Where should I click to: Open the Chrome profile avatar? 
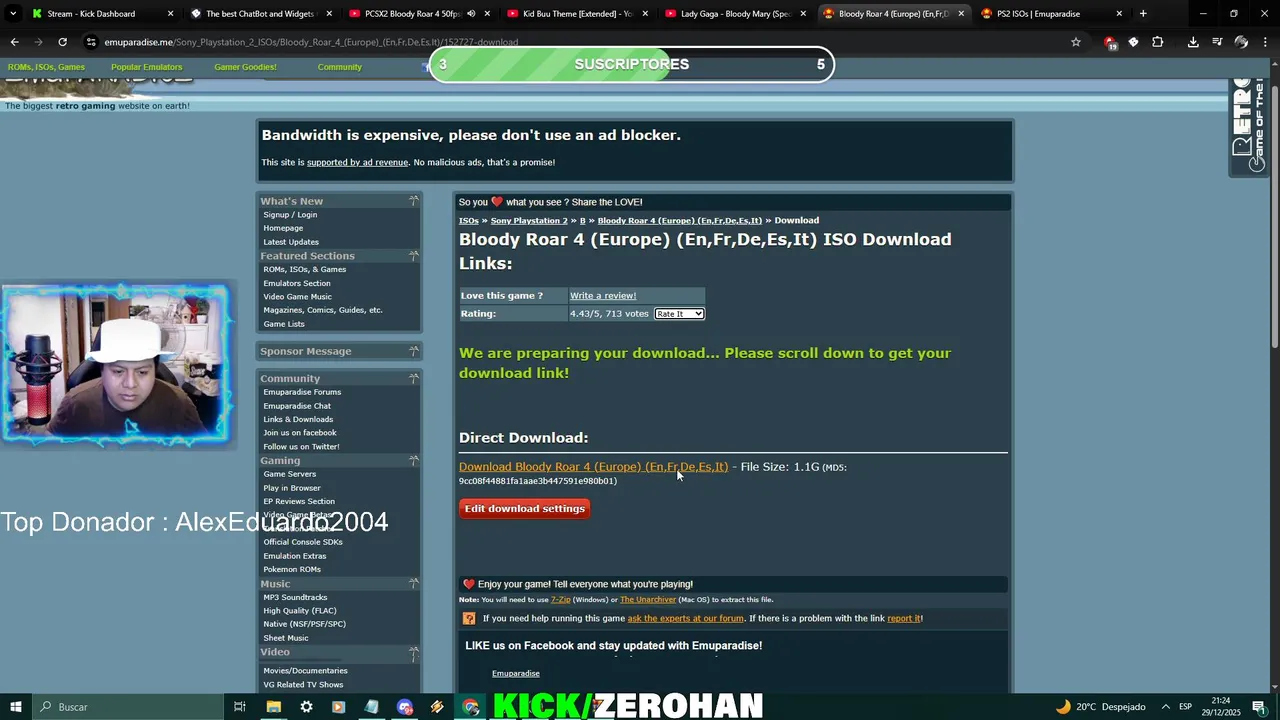(1241, 42)
